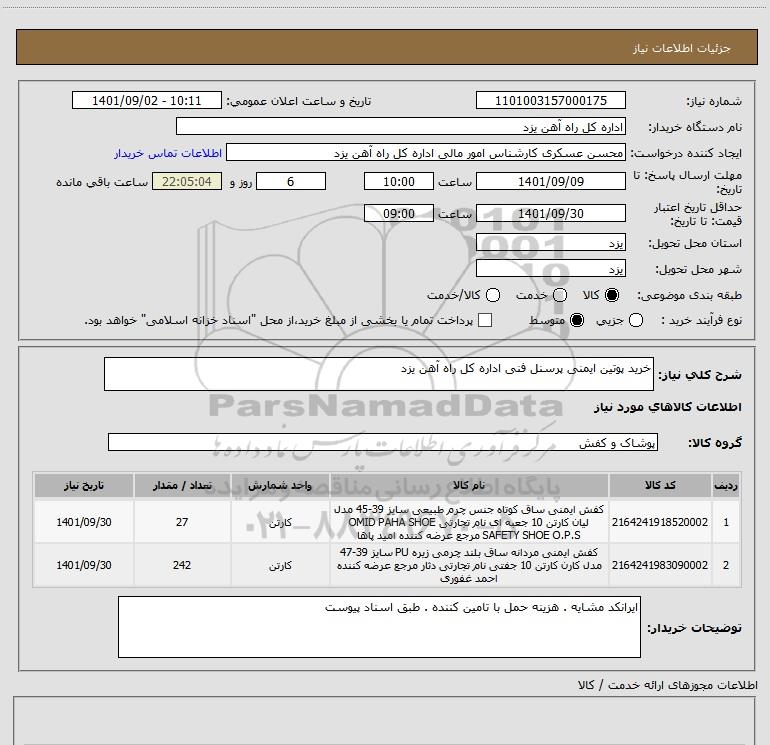
Task: Select the کالا/خدمت radio button
Action: [493, 295]
